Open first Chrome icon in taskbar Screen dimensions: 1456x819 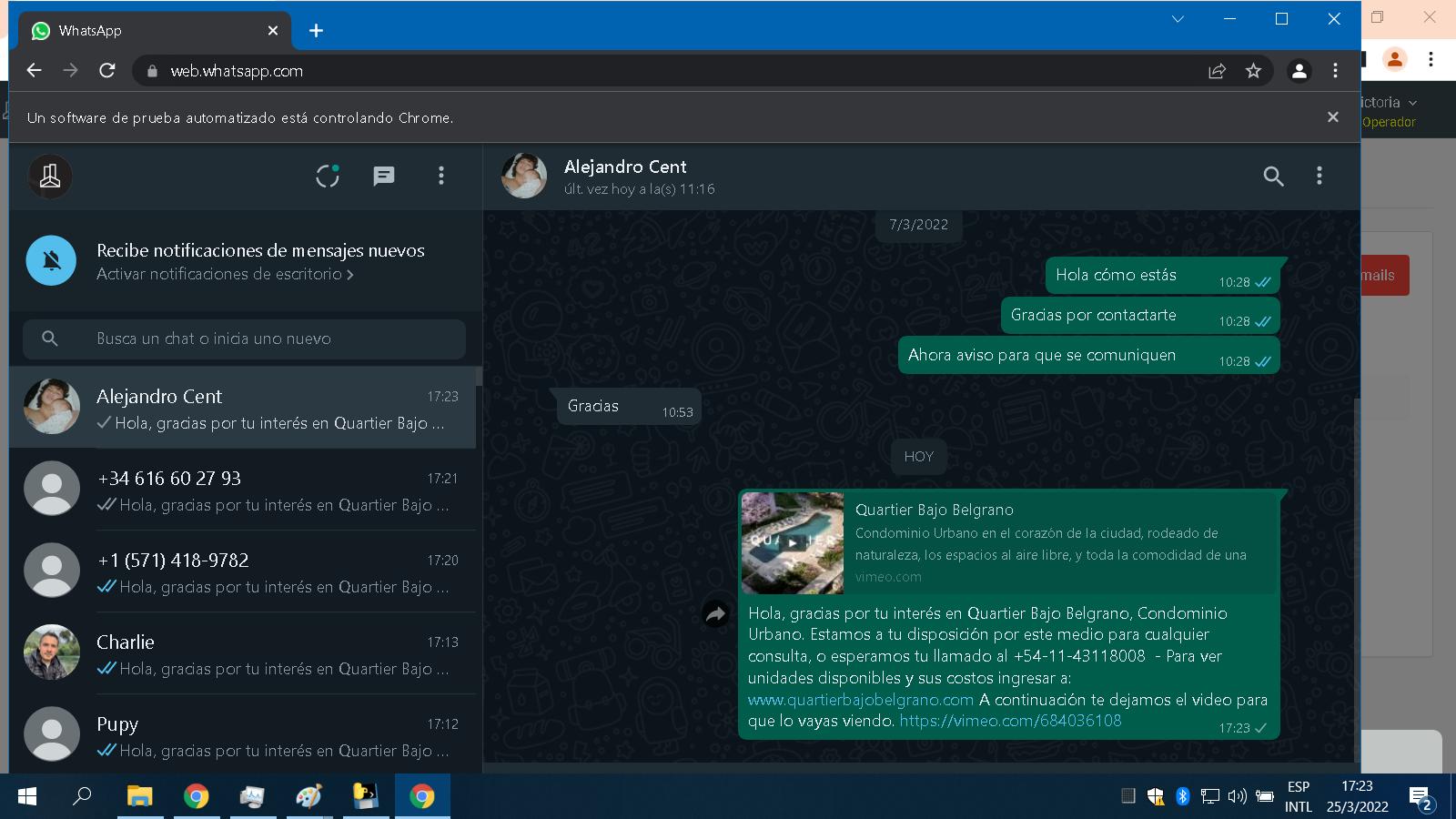(x=196, y=796)
